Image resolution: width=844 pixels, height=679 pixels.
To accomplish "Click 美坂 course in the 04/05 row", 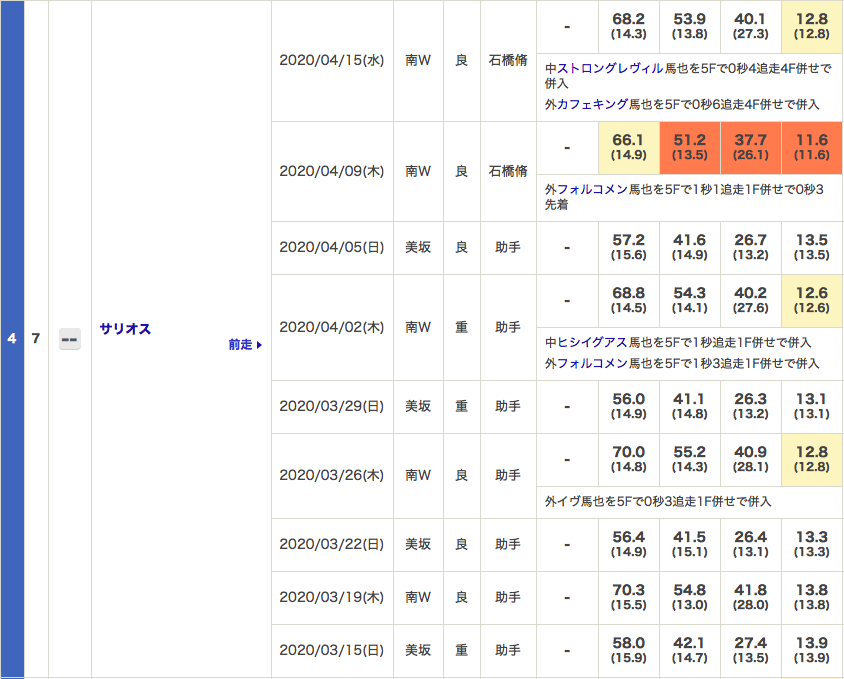I will 418,248.
